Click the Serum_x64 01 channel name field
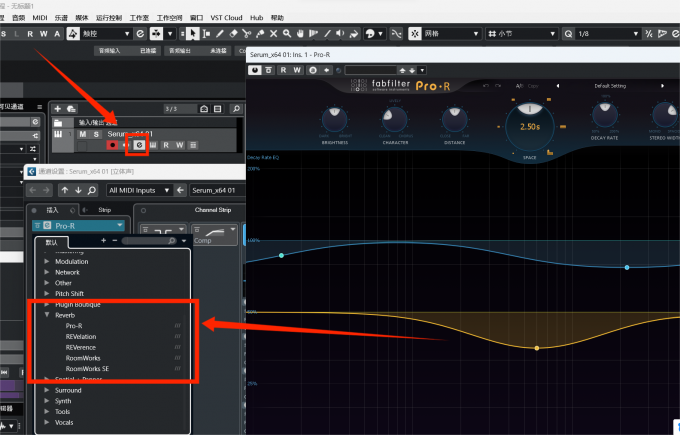This screenshot has width=680, height=435. [217, 190]
